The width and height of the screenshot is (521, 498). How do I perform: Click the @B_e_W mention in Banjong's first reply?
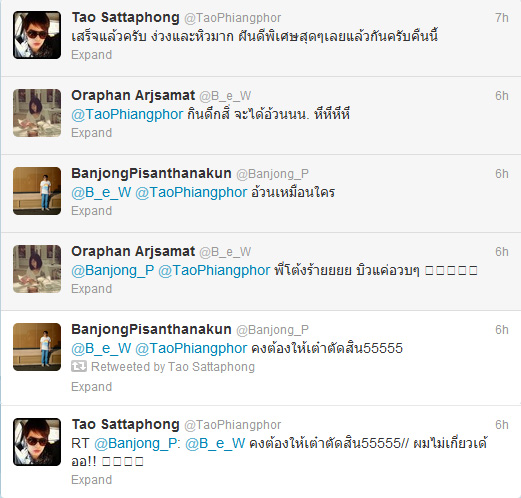click(x=101, y=192)
